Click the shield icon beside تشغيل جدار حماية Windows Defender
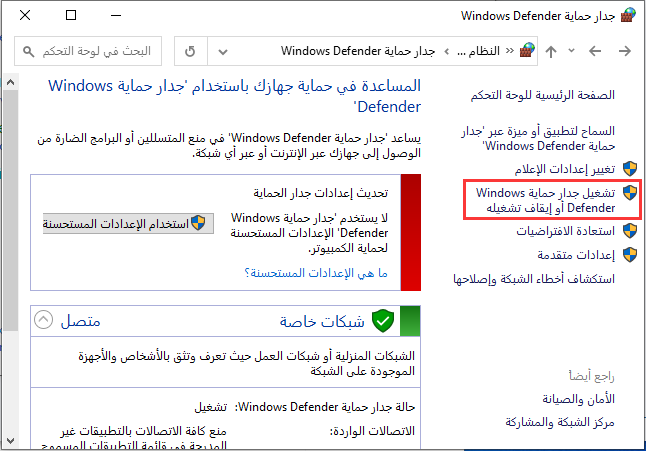The width and height of the screenshot is (646, 451). click(630, 192)
